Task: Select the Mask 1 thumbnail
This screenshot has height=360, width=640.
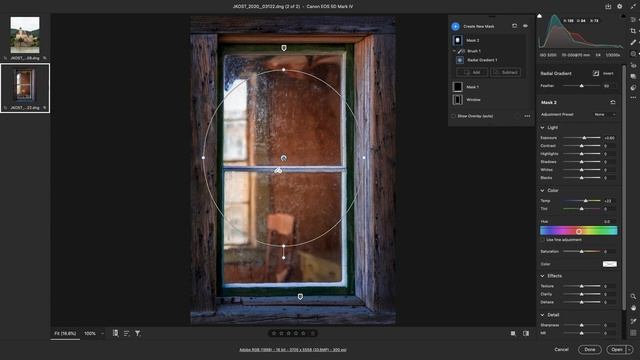Action: pyautogui.click(x=458, y=87)
